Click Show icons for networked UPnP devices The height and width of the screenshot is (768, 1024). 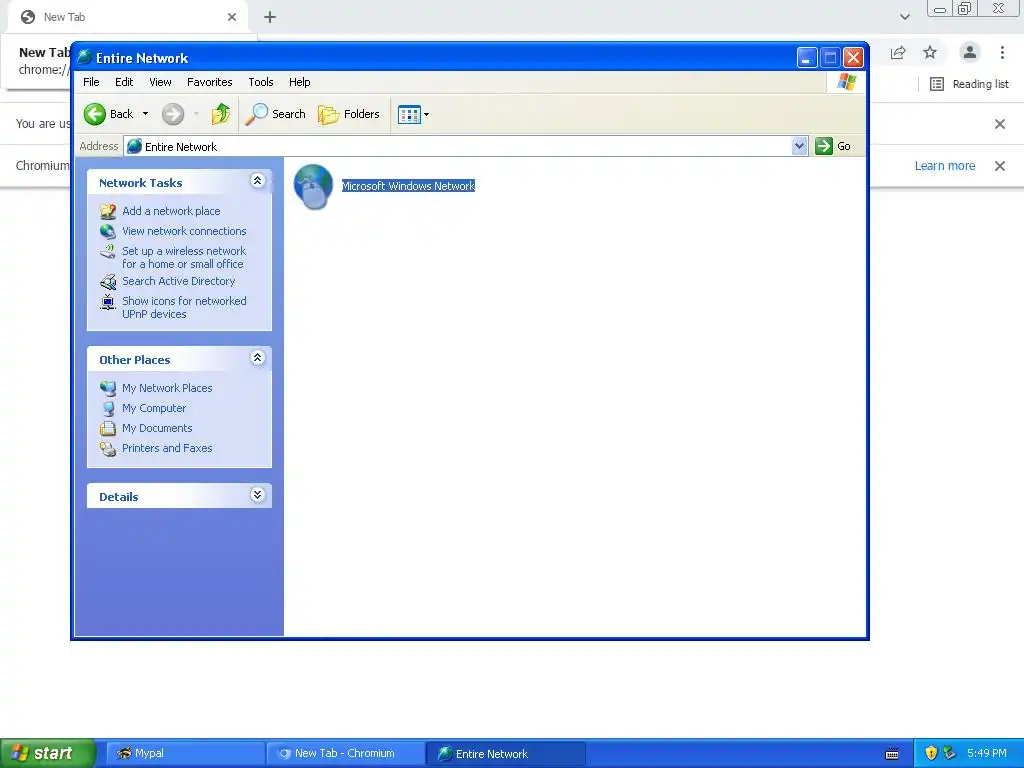pos(184,308)
